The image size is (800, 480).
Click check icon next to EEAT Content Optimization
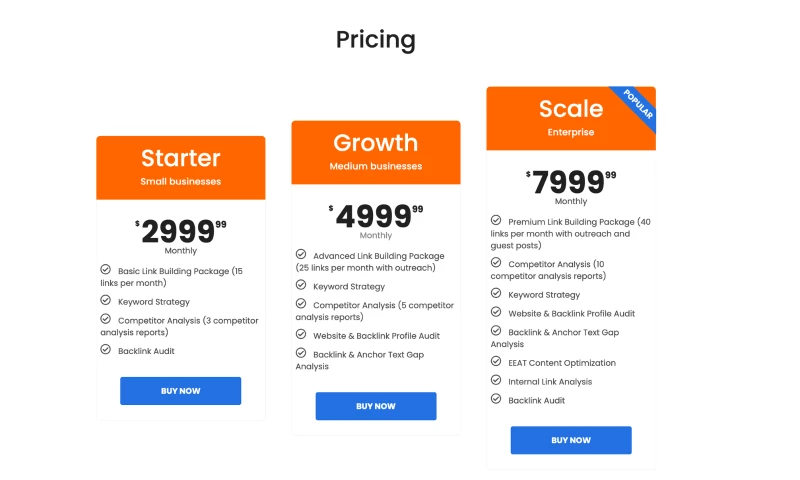pos(496,361)
